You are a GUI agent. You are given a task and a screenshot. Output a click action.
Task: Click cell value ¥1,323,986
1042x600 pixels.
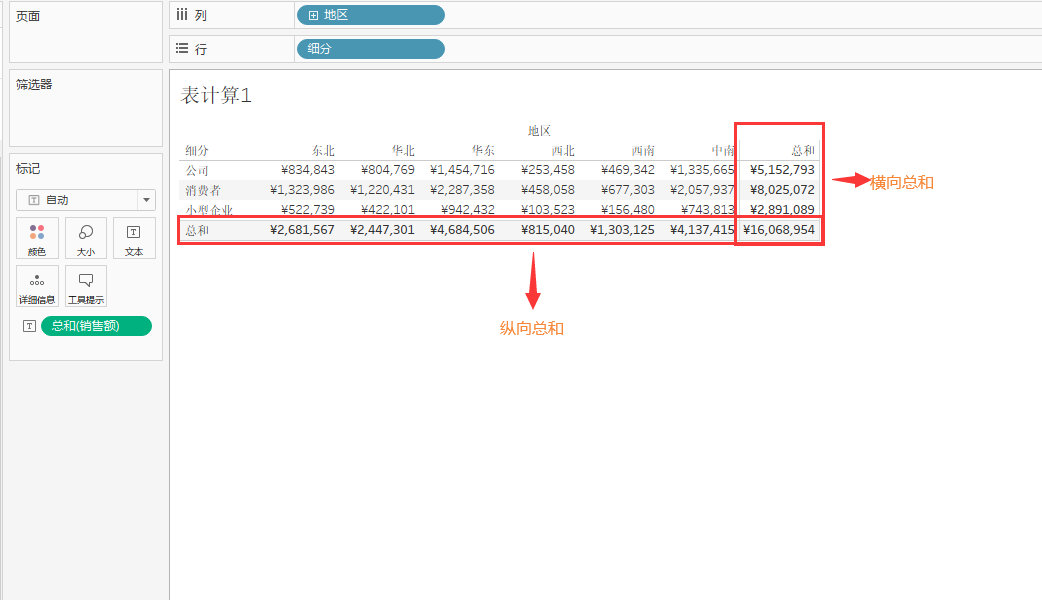[x=302, y=190]
